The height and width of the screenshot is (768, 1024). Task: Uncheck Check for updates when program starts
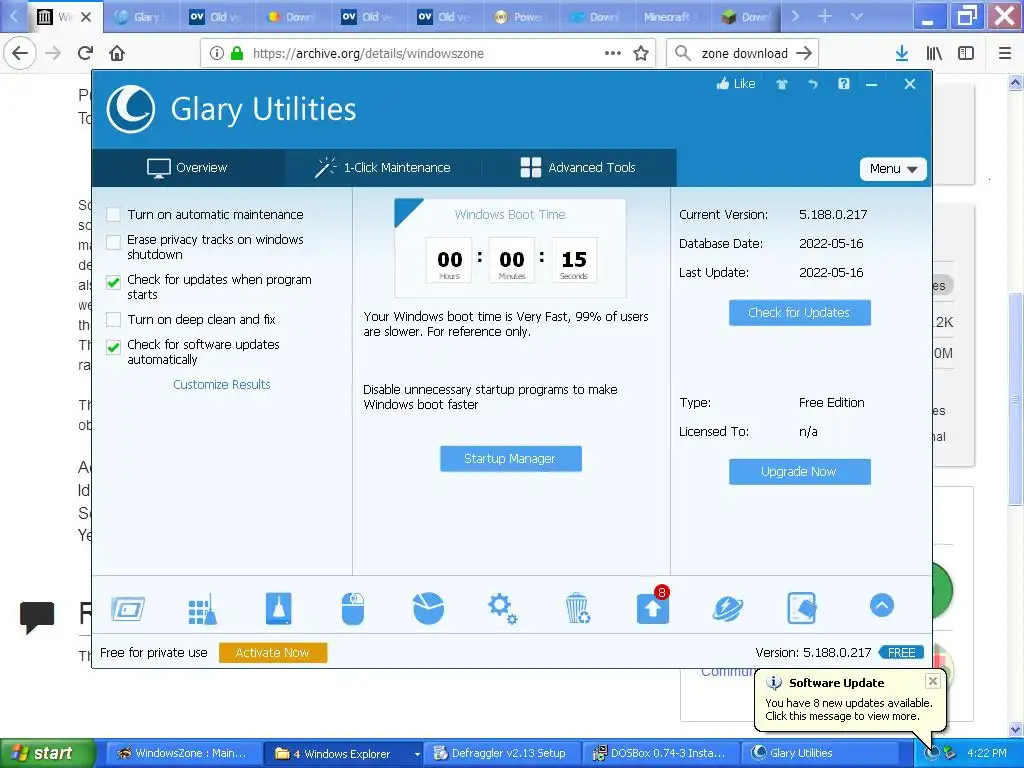pyautogui.click(x=114, y=282)
